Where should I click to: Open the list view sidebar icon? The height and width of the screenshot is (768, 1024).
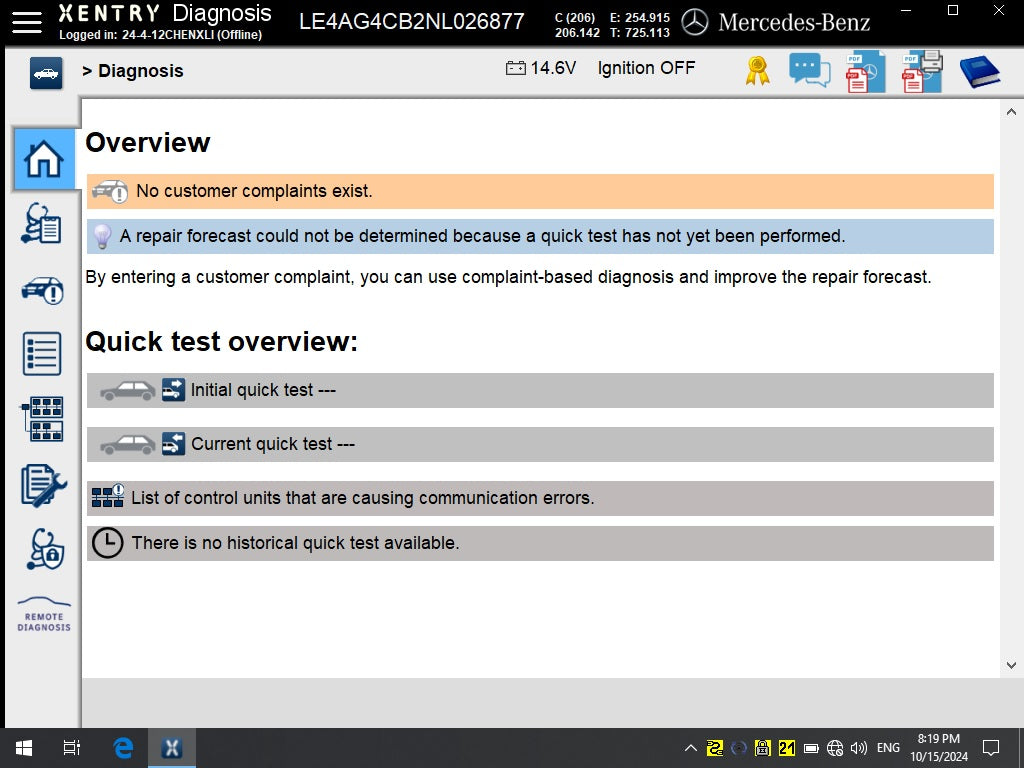pos(43,354)
